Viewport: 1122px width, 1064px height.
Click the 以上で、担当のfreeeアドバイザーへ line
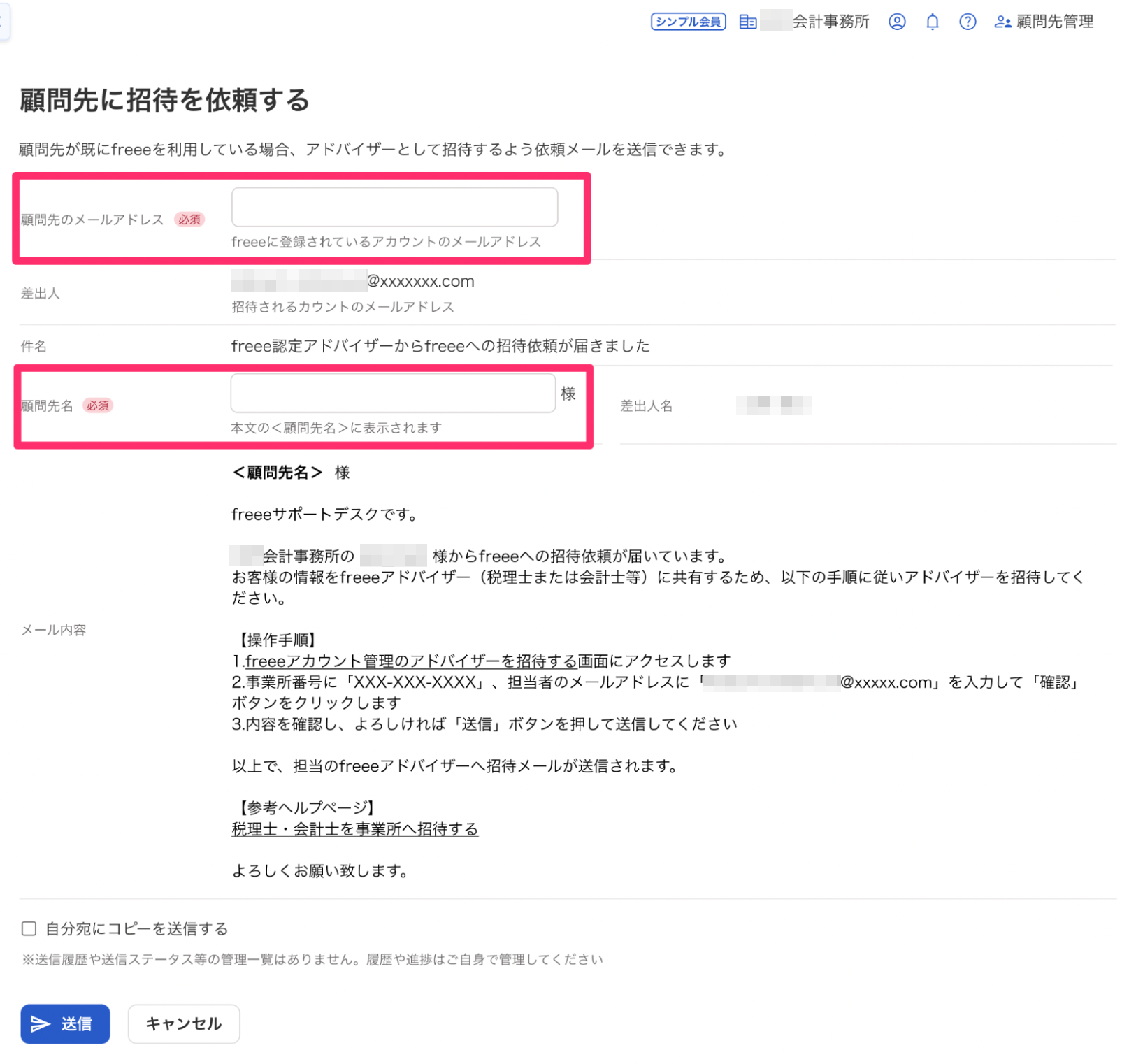click(x=456, y=766)
